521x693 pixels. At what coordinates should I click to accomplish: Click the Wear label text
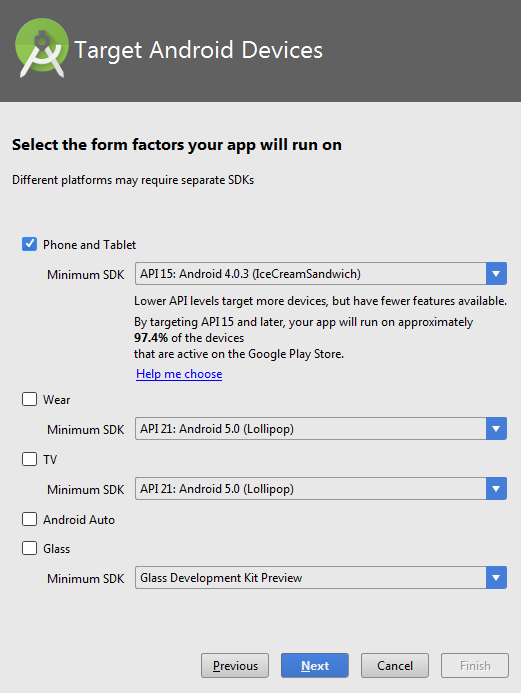[x=57, y=400]
